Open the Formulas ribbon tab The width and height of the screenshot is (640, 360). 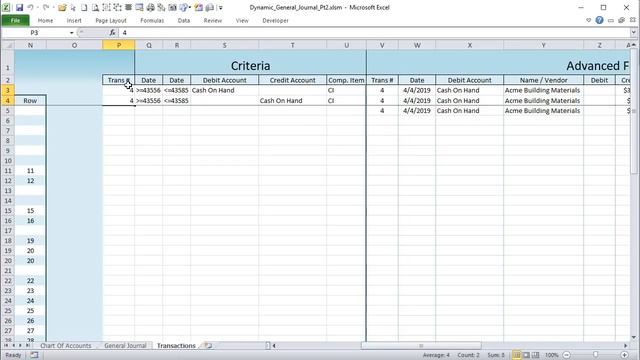[x=152, y=20]
